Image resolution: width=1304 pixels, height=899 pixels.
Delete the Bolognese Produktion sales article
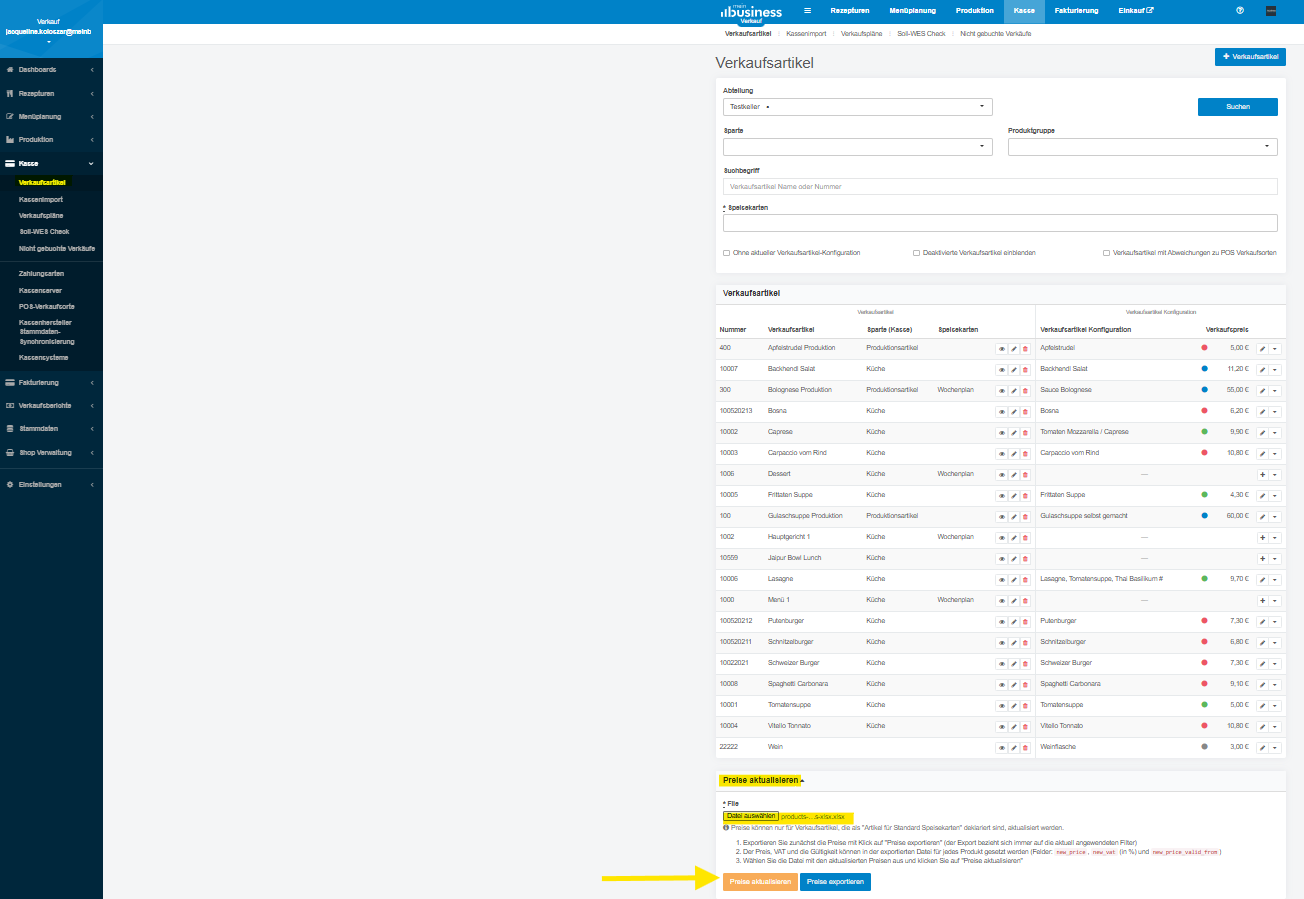tap(1025, 390)
